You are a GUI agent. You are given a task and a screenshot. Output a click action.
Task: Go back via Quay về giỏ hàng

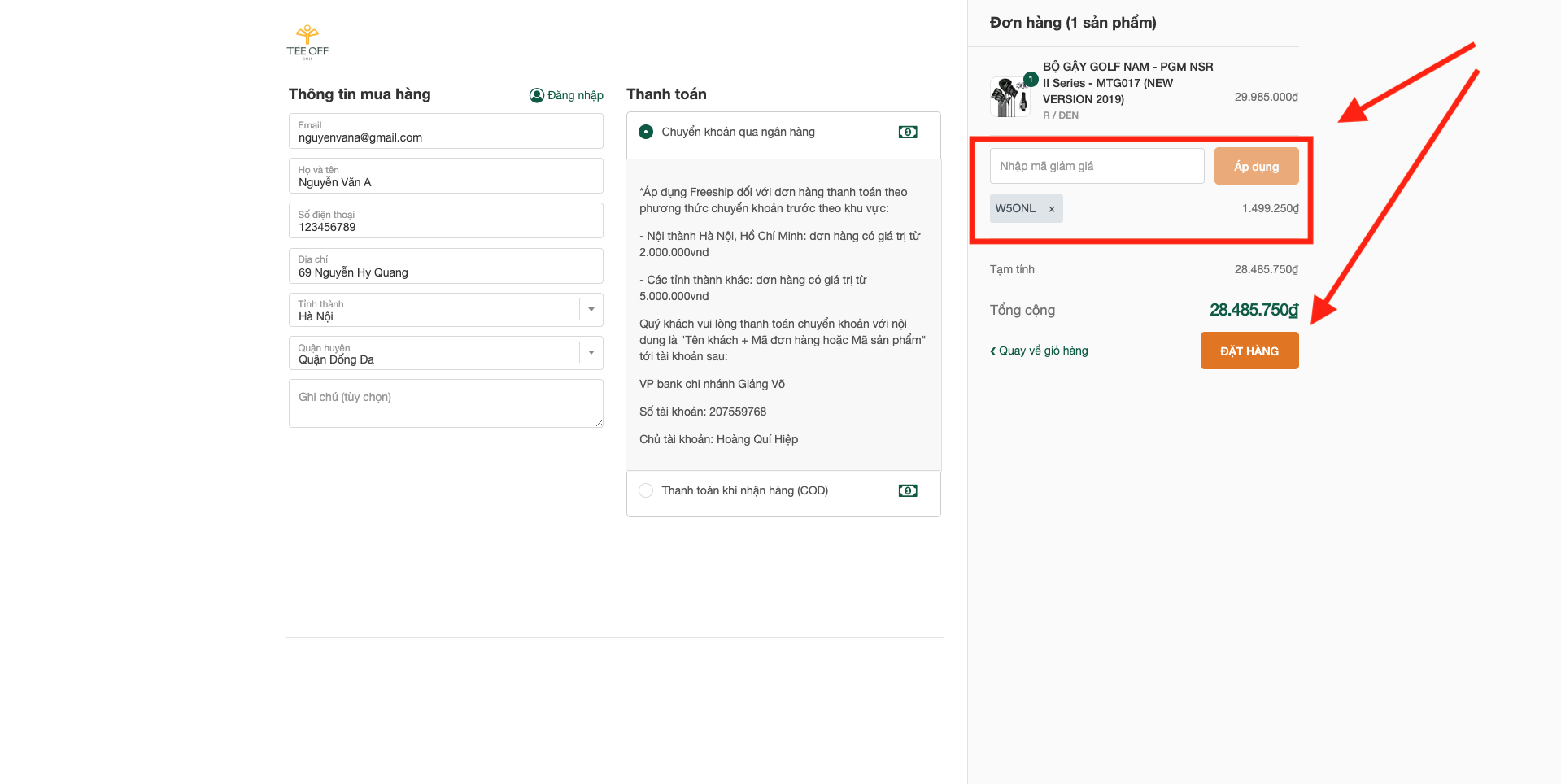1043,351
